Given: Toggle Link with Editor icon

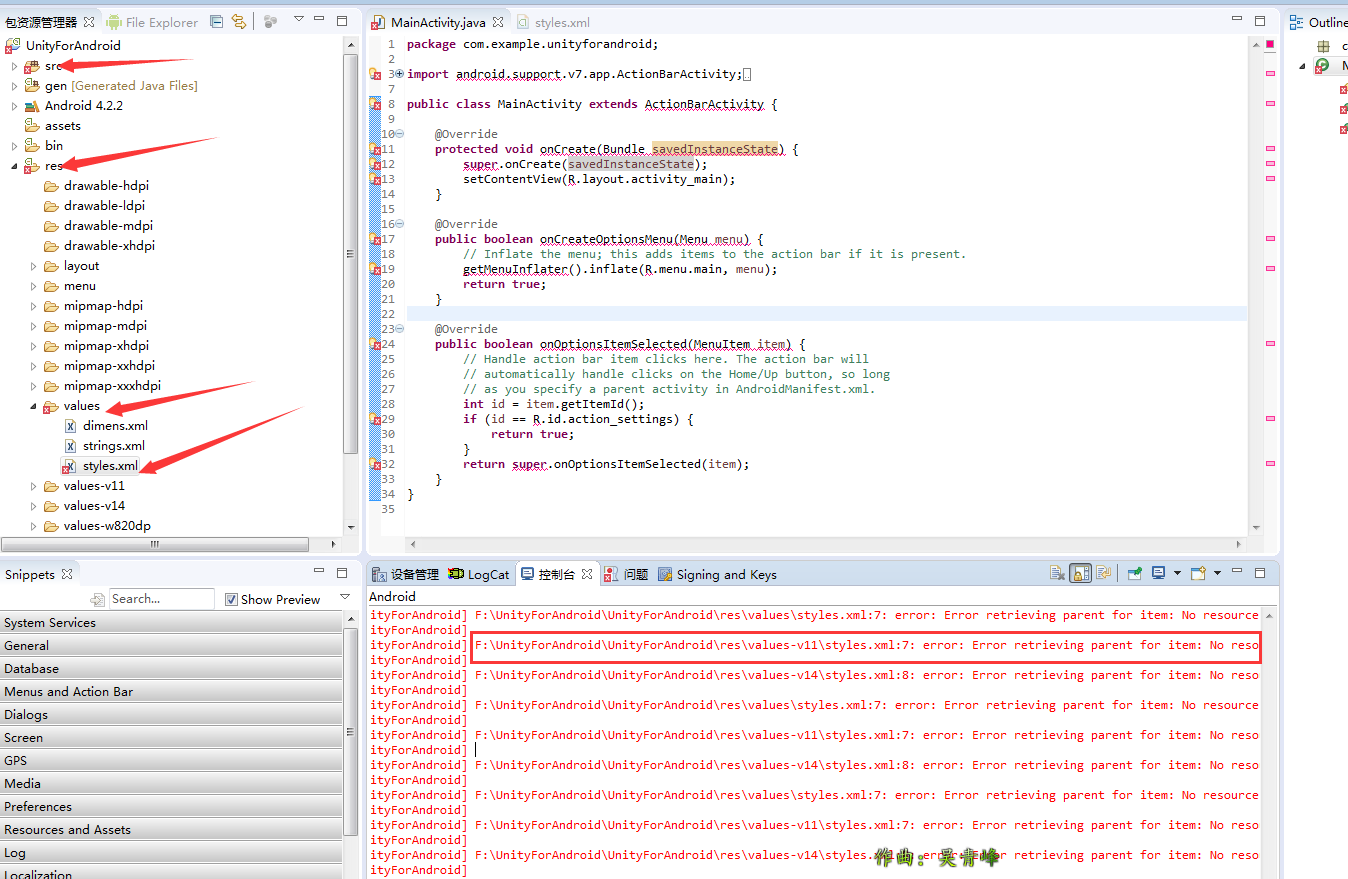Looking at the screenshot, I should pos(238,21).
